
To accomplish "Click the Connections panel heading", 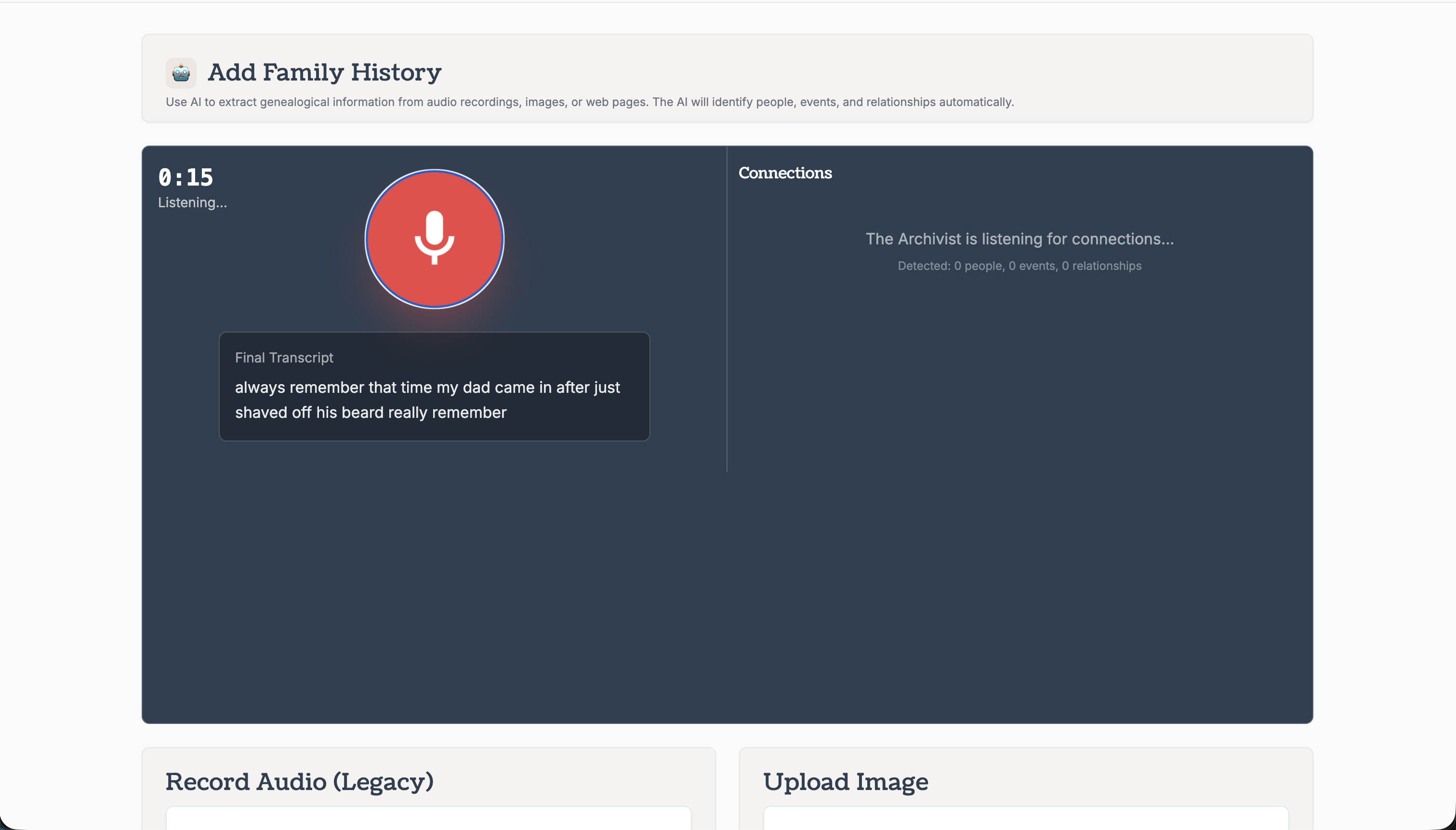I will point(784,173).
